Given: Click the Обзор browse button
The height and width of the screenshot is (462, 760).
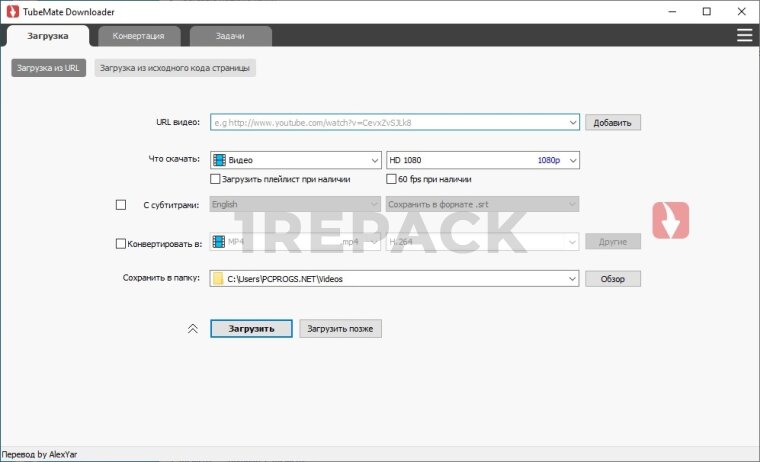Looking at the screenshot, I should click(612, 279).
